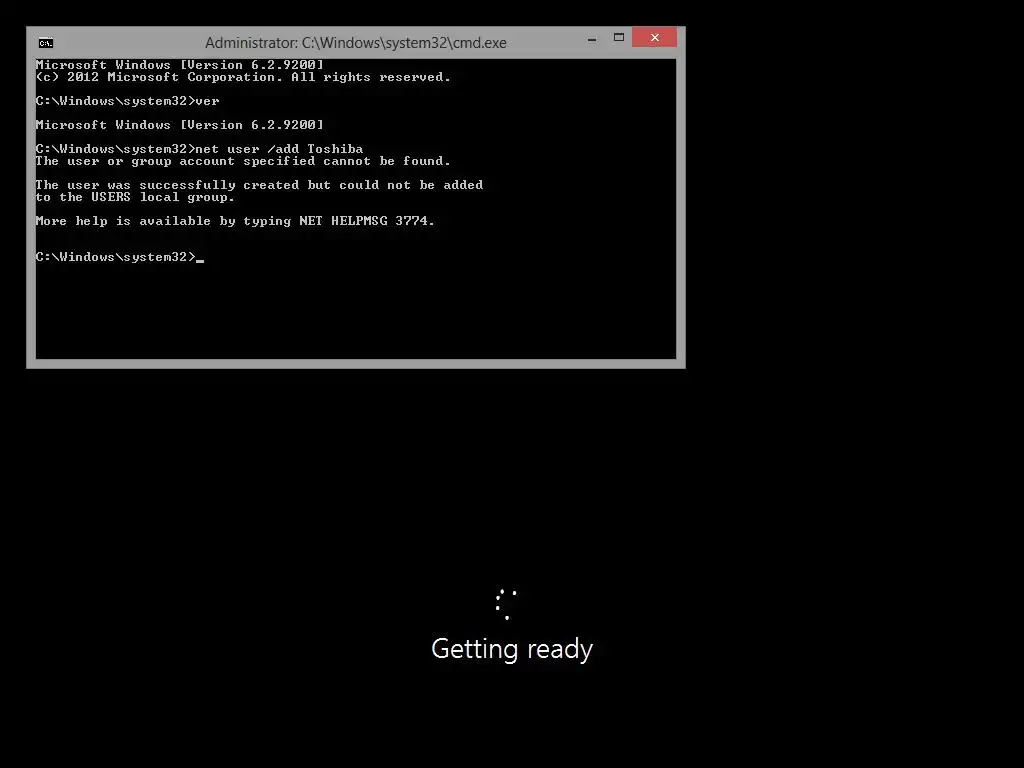Click '(c) 2012 Microsoft Corporation' copyright line
Image resolution: width=1024 pixels, height=768 pixels.
243,77
